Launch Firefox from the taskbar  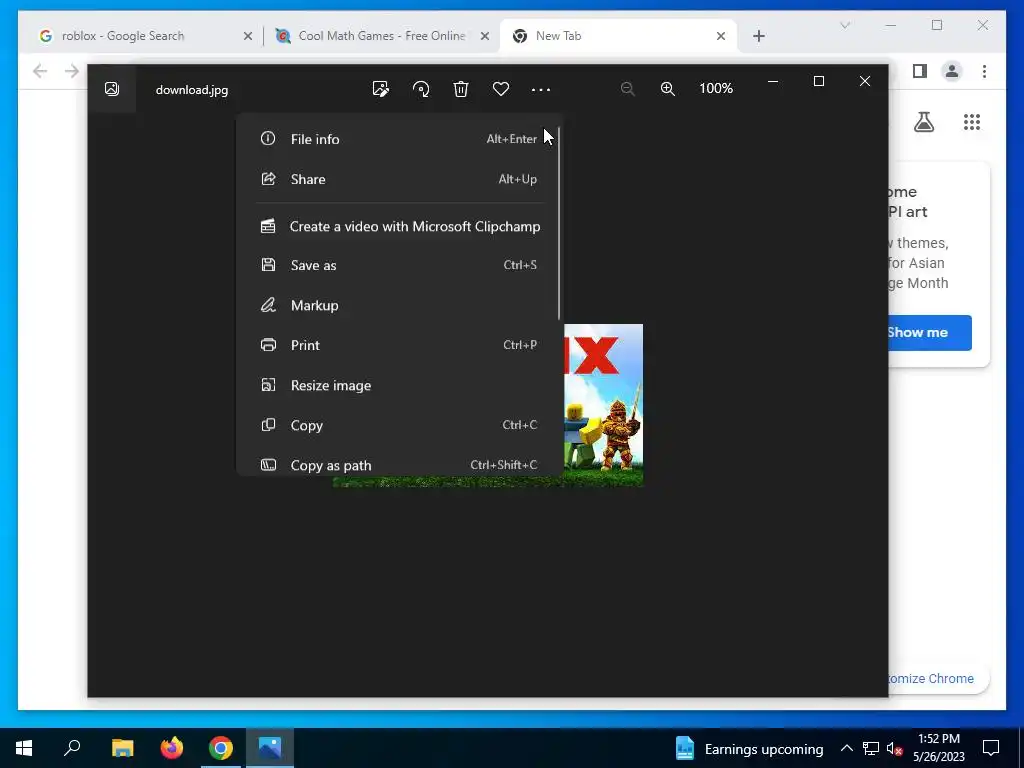pyautogui.click(x=172, y=748)
